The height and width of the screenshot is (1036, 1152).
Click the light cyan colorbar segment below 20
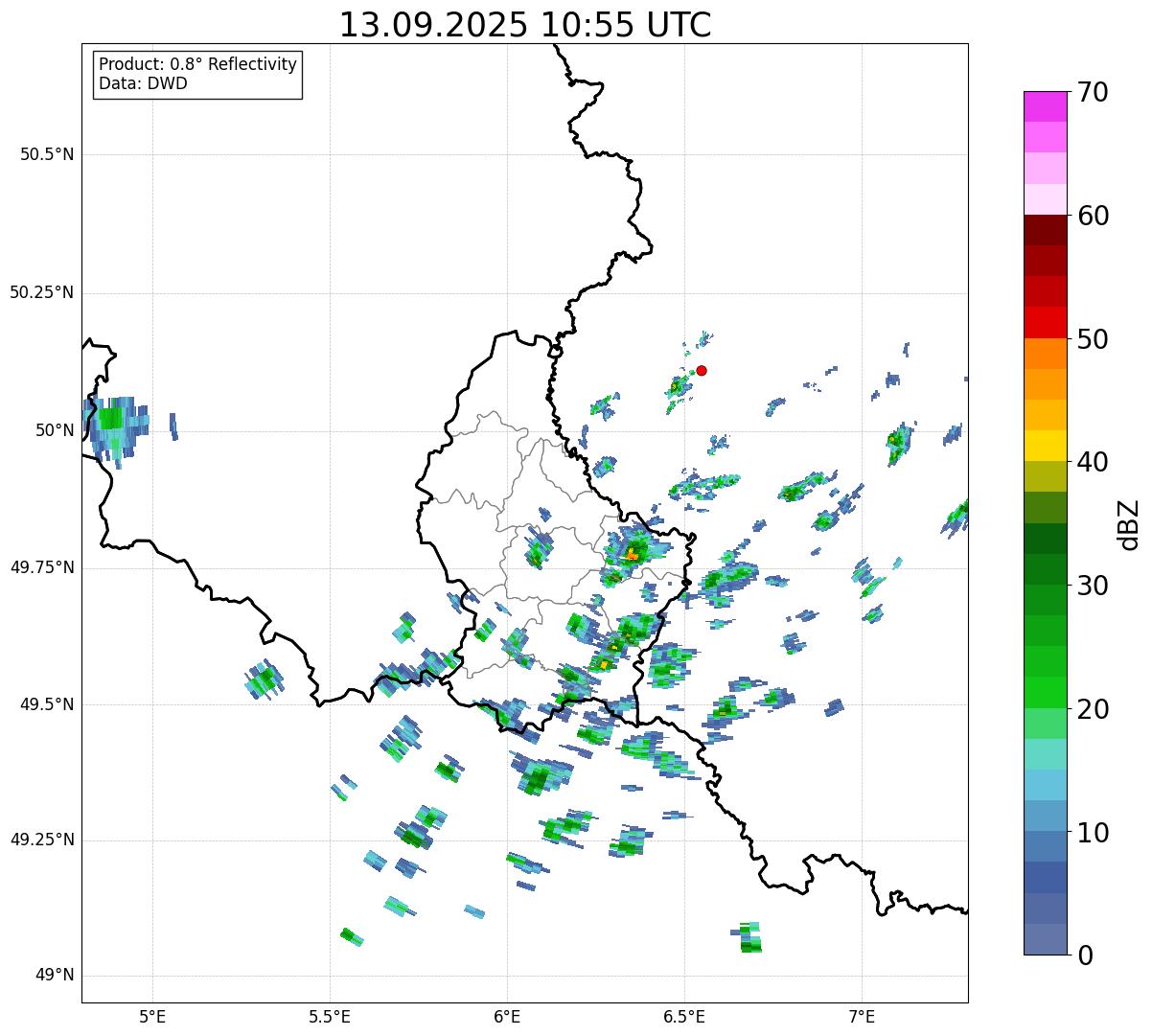(1045, 753)
